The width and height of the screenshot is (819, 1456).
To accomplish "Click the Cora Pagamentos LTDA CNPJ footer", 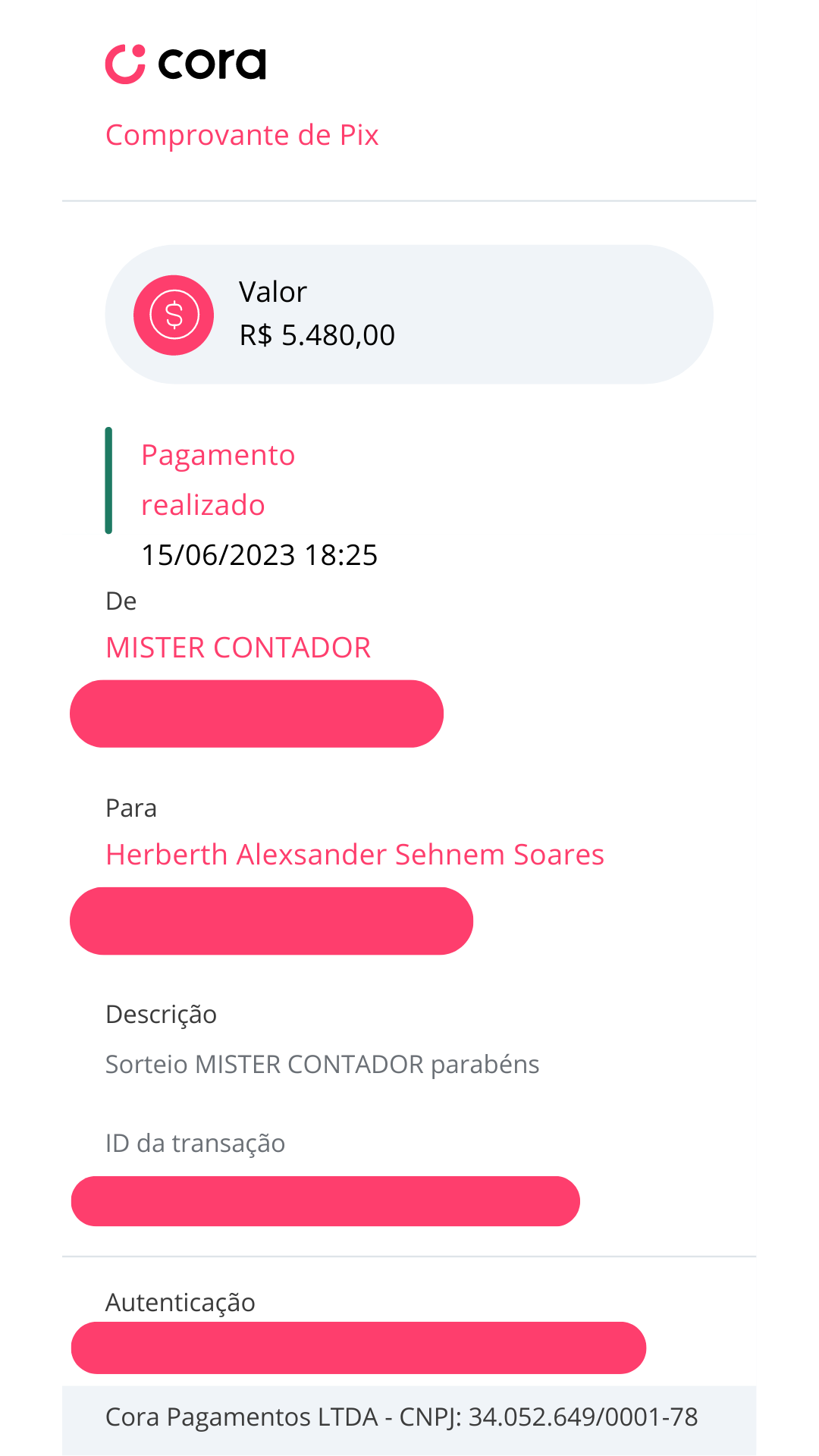I will pyautogui.click(x=401, y=1417).
